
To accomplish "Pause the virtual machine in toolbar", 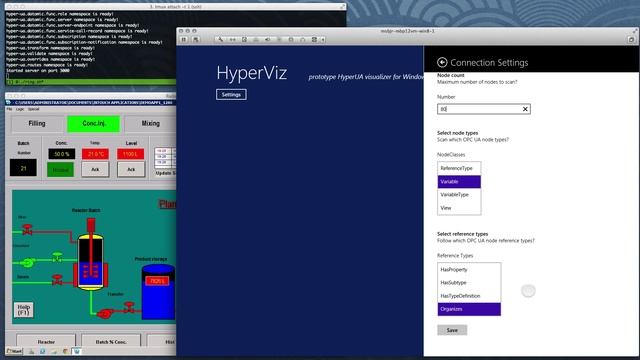I will [184, 40].
